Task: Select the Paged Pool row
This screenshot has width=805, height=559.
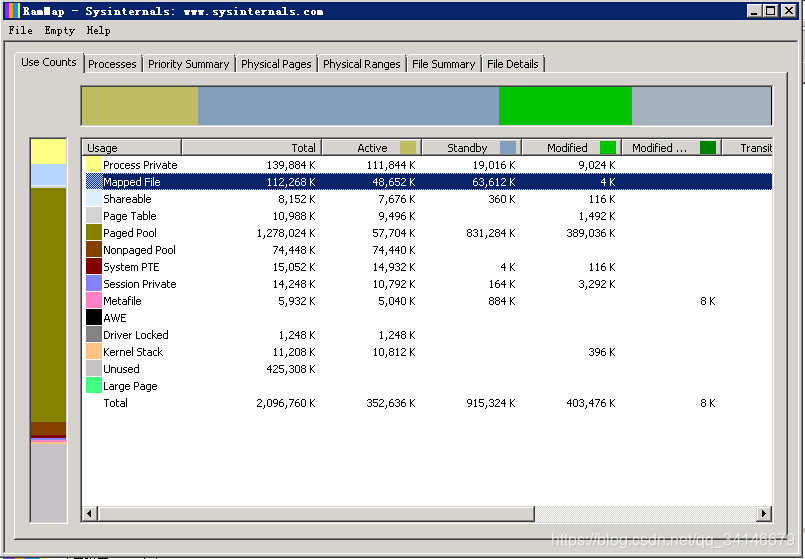Action: pyautogui.click(x=427, y=233)
